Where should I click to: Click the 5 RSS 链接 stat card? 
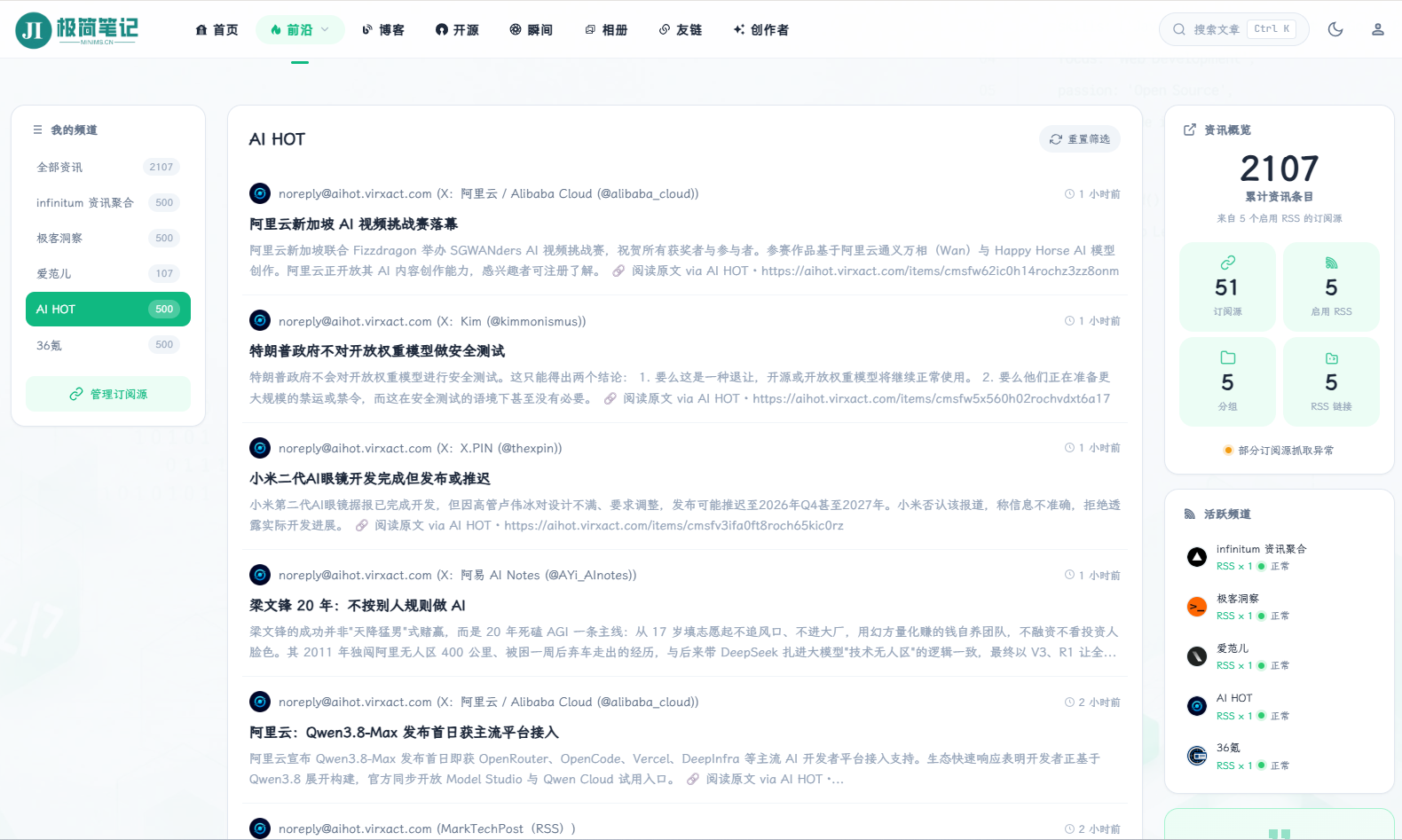coord(1331,381)
